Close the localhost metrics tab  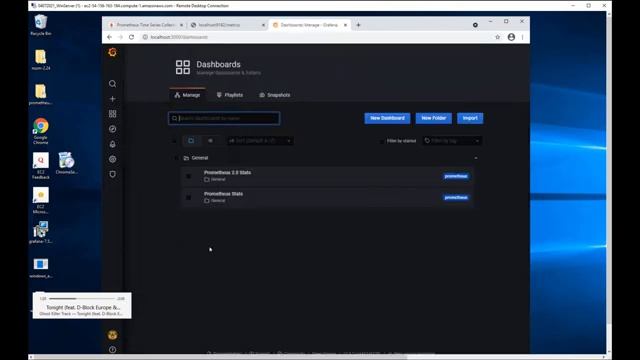tap(263, 25)
